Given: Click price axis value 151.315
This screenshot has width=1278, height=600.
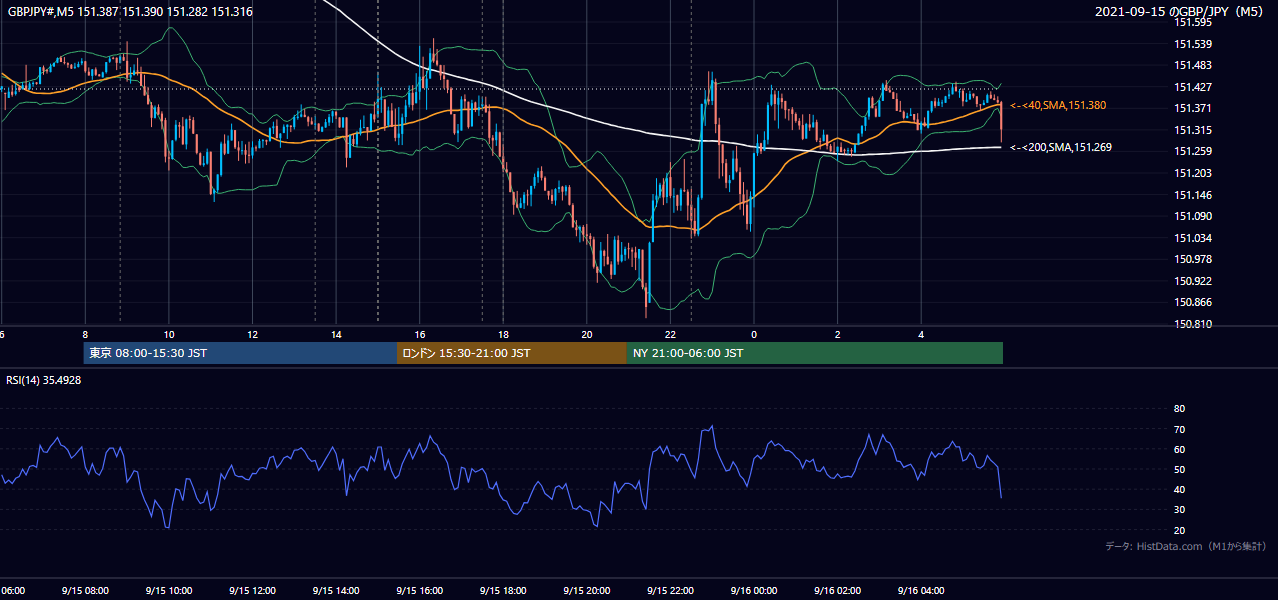Looking at the screenshot, I should (1193, 130).
